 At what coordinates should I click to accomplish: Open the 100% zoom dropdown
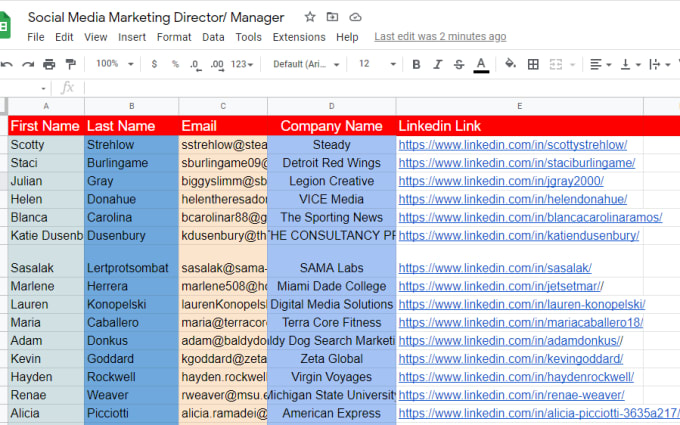click(x=114, y=64)
